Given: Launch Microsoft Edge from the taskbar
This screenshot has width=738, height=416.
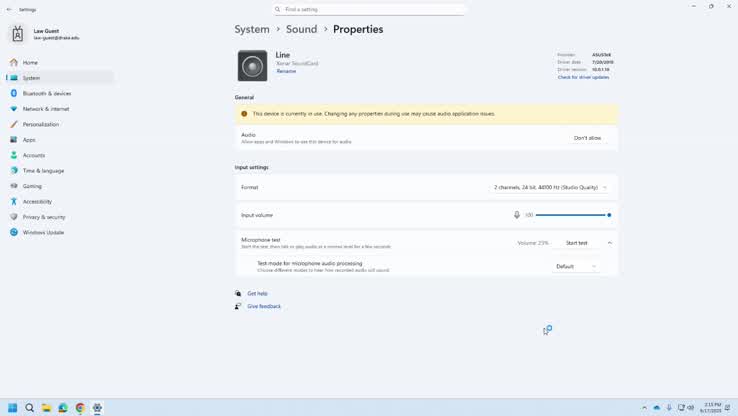Looking at the screenshot, I should [x=63, y=408].
